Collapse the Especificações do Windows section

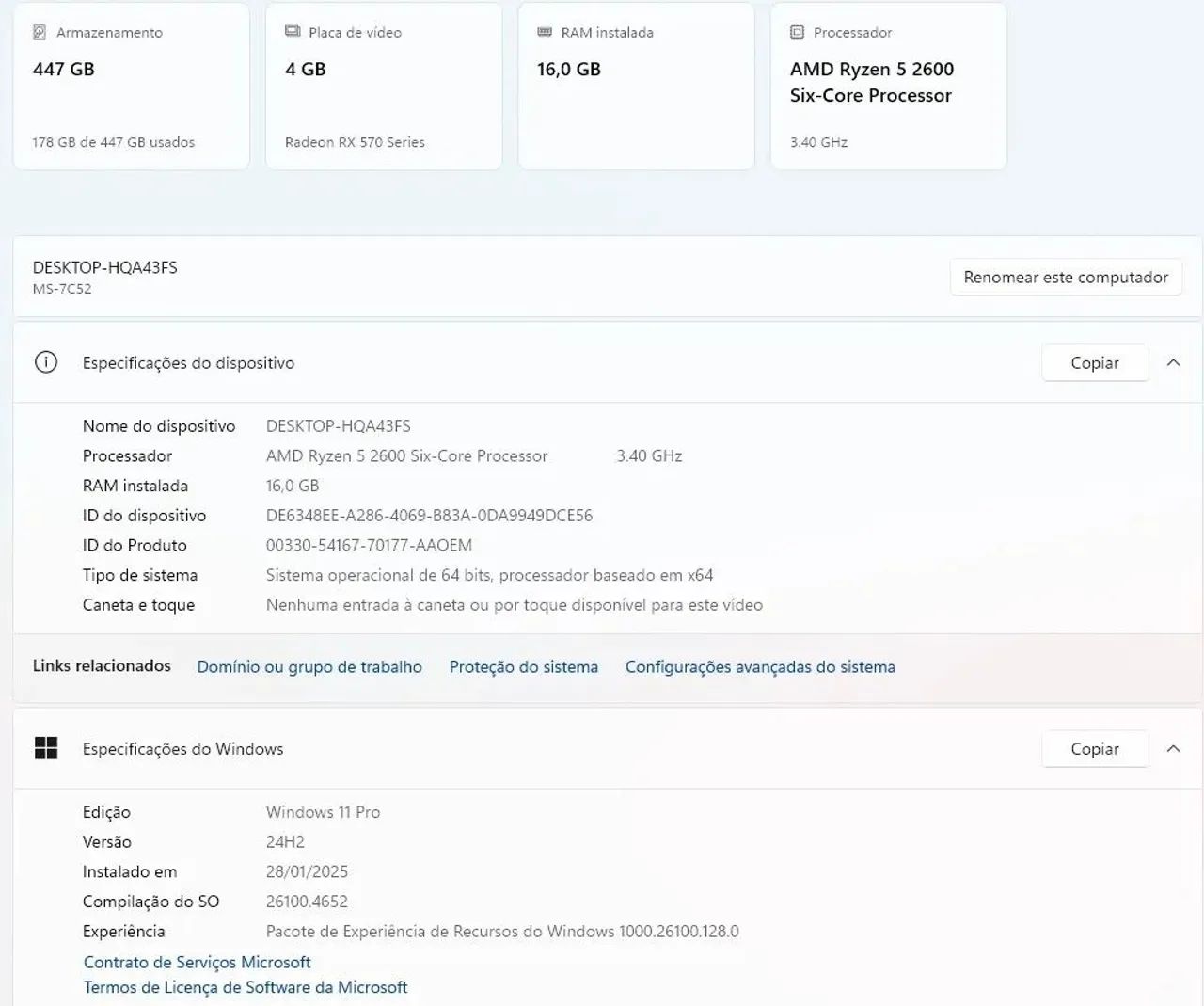coord(1173,748)
